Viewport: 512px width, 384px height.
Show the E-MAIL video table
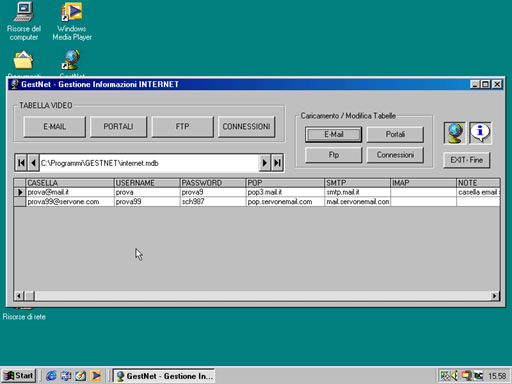tap(55, 127)
